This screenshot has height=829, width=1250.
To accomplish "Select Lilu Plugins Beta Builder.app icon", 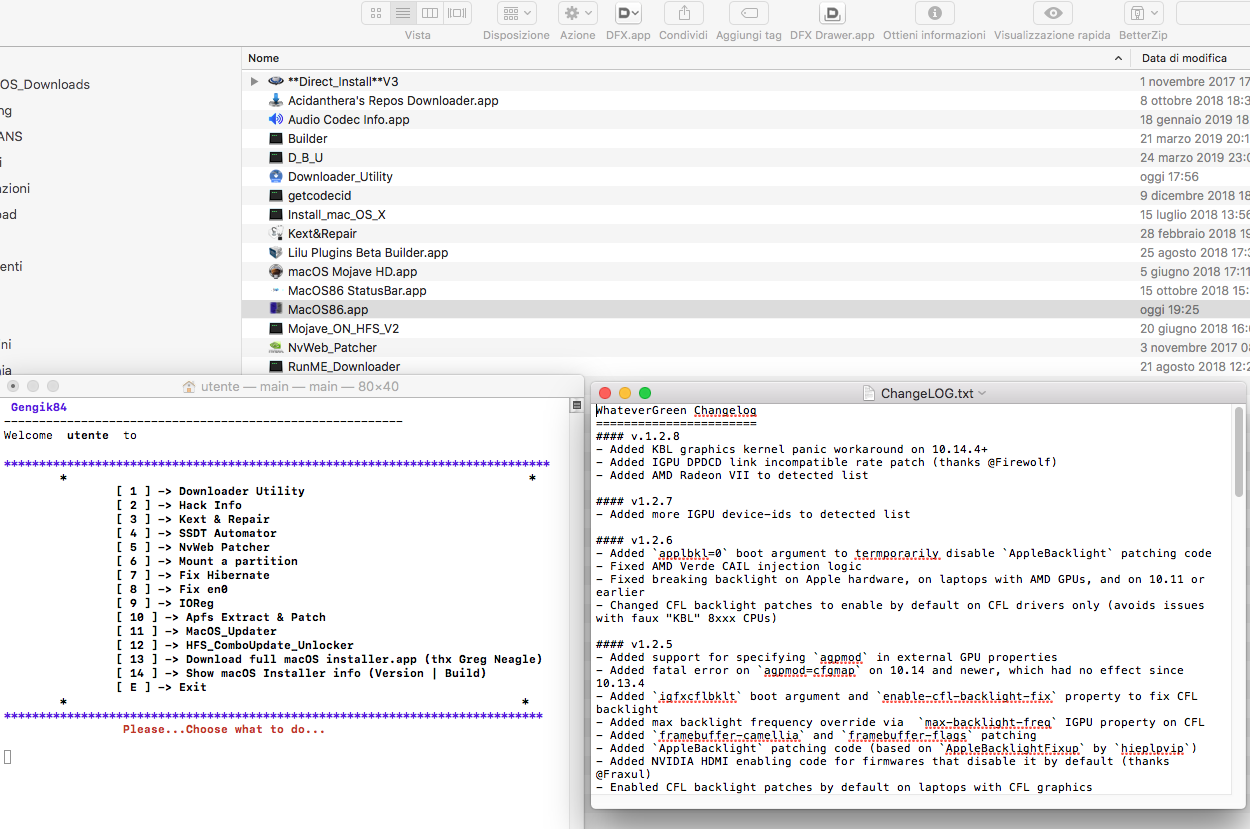I will (276, 252).
